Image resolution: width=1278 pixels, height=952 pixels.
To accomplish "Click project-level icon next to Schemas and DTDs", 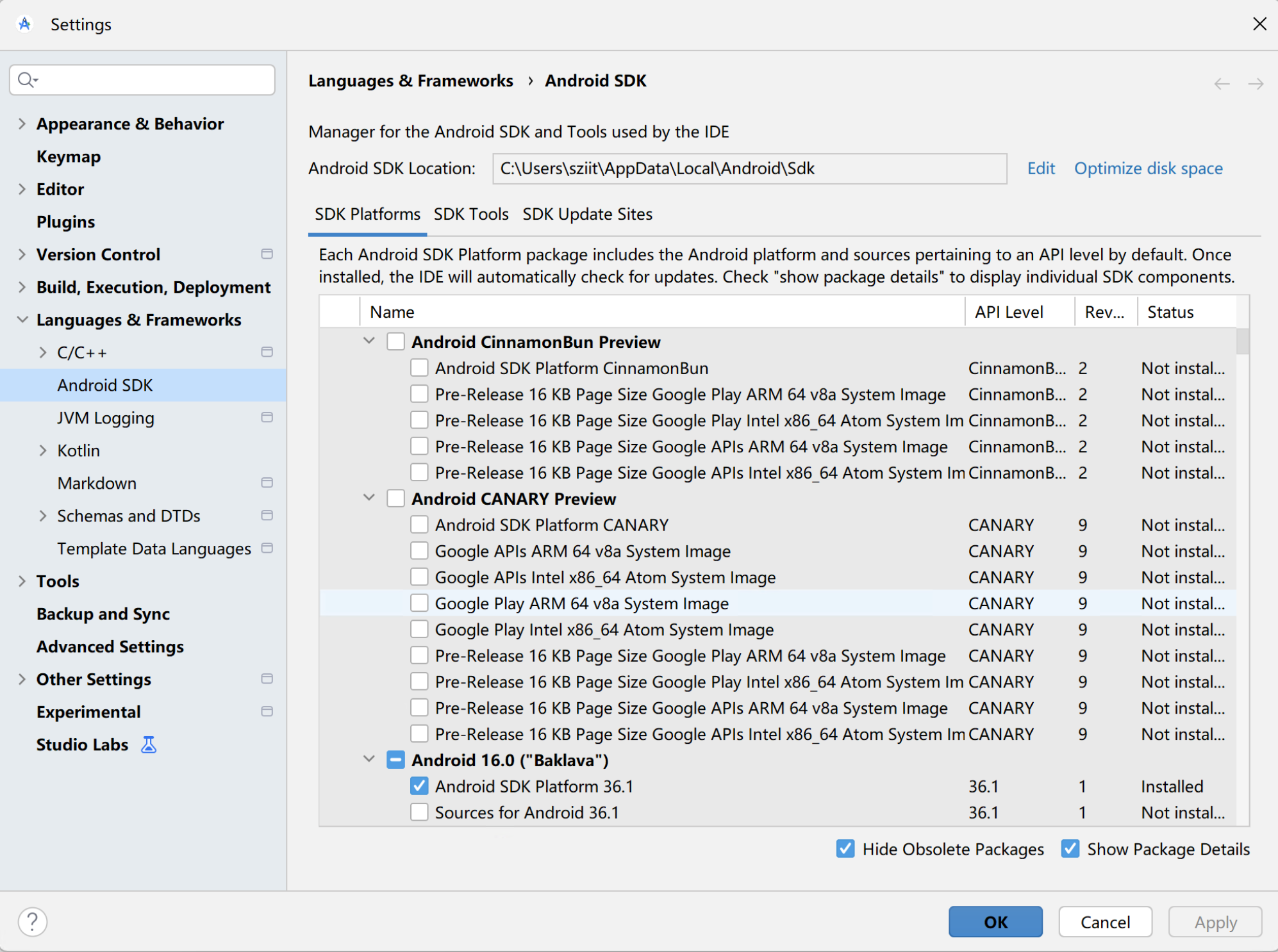I will [x=267, y=516].
